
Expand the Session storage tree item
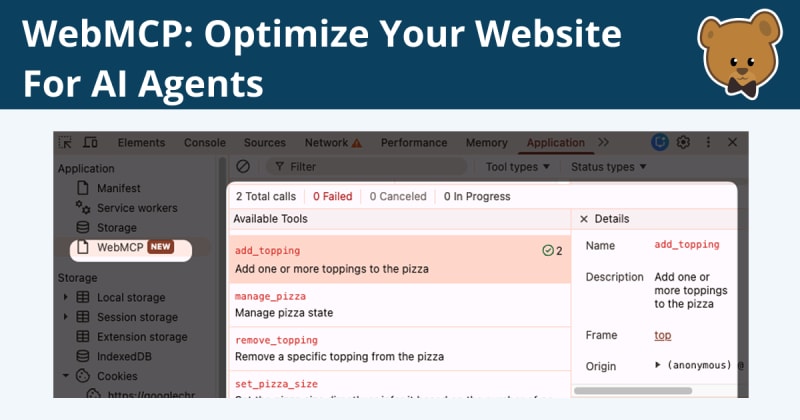click(65, 317)
